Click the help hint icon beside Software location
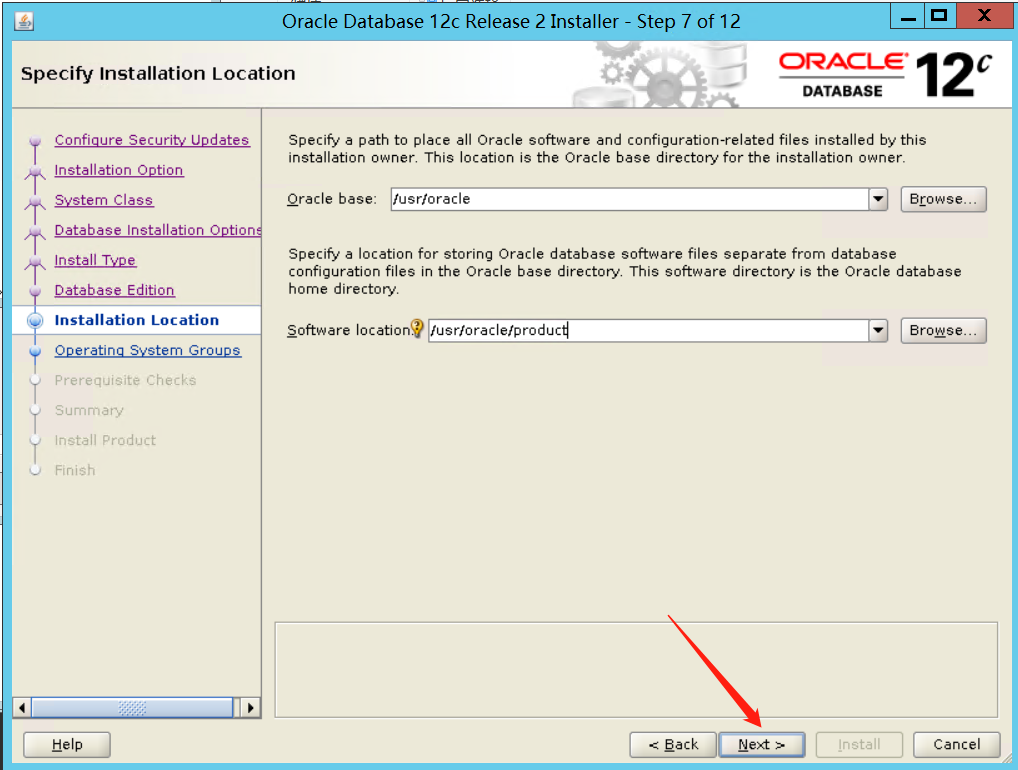 pyautogui.click(x=417, y=329)
